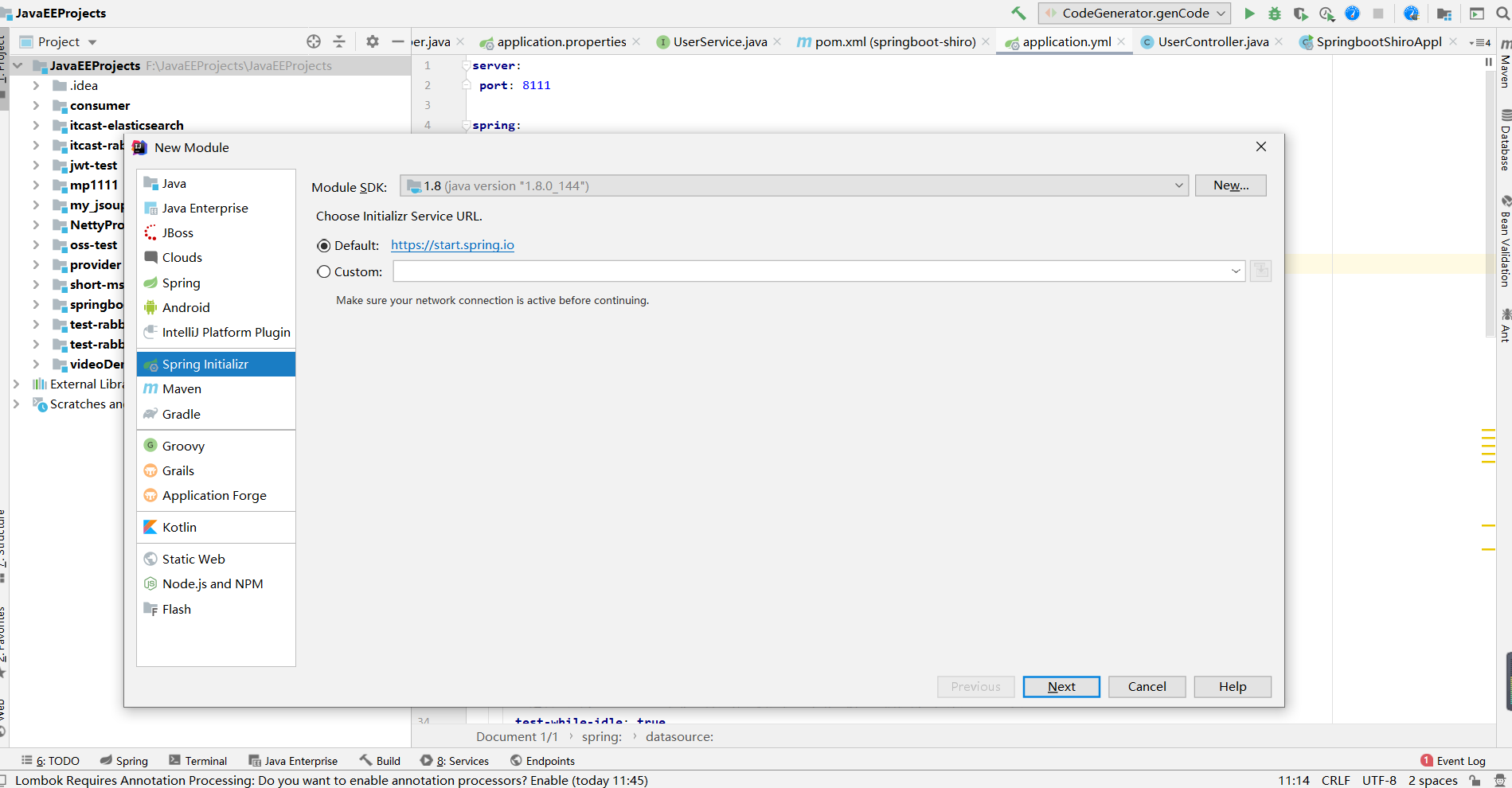Screen dimensions: 1512x788
Task: Expand the consumer folder in project tree
Action: [36, 106]
